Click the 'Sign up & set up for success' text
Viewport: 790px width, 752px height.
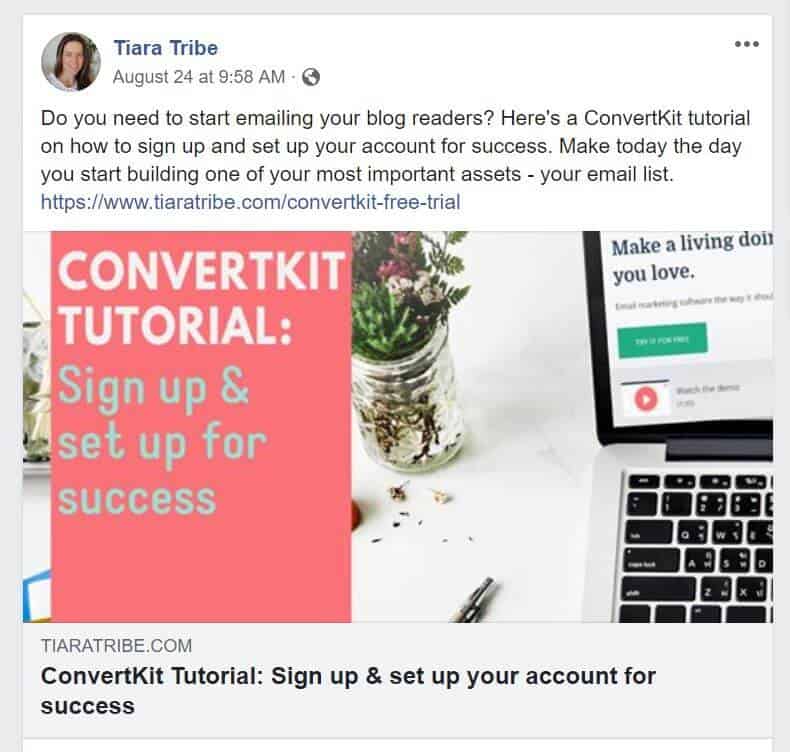coord(161,441)
